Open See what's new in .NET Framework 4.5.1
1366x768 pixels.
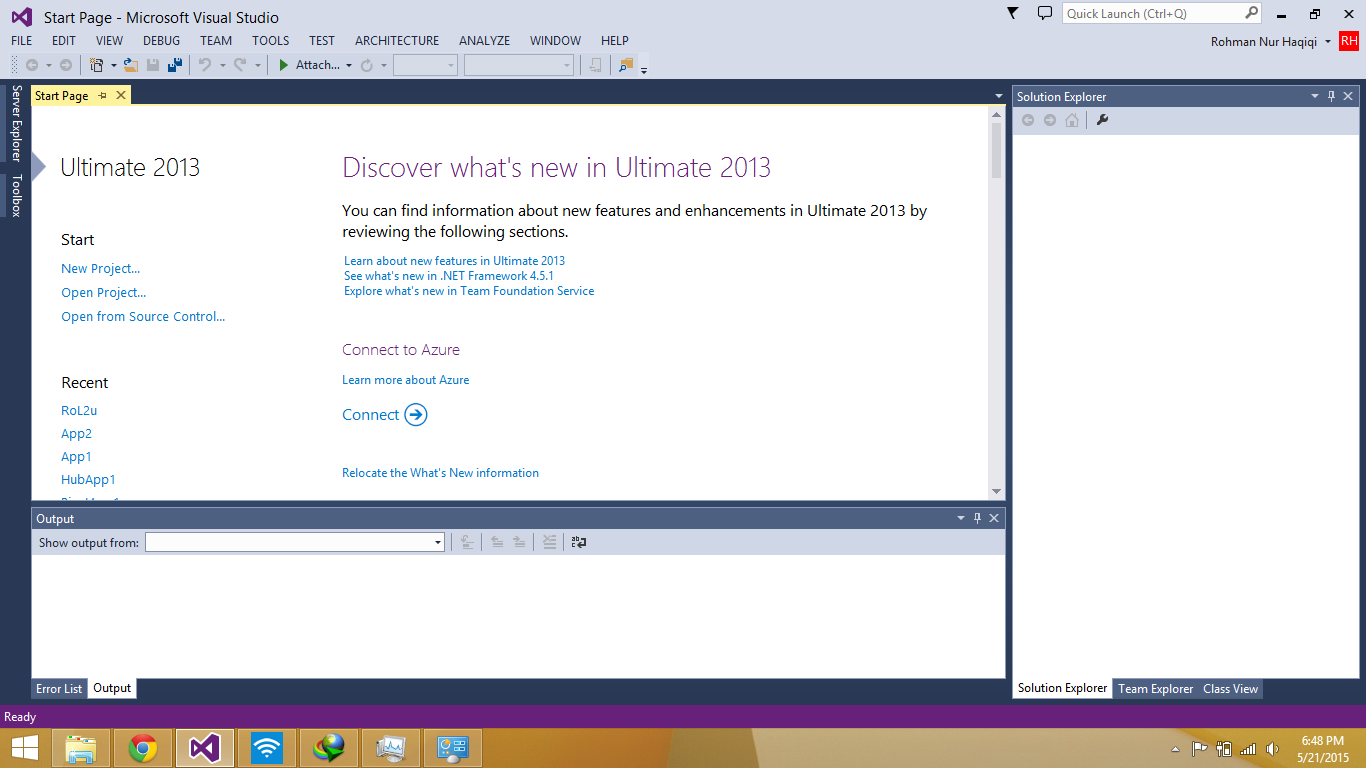coord(449,276)
